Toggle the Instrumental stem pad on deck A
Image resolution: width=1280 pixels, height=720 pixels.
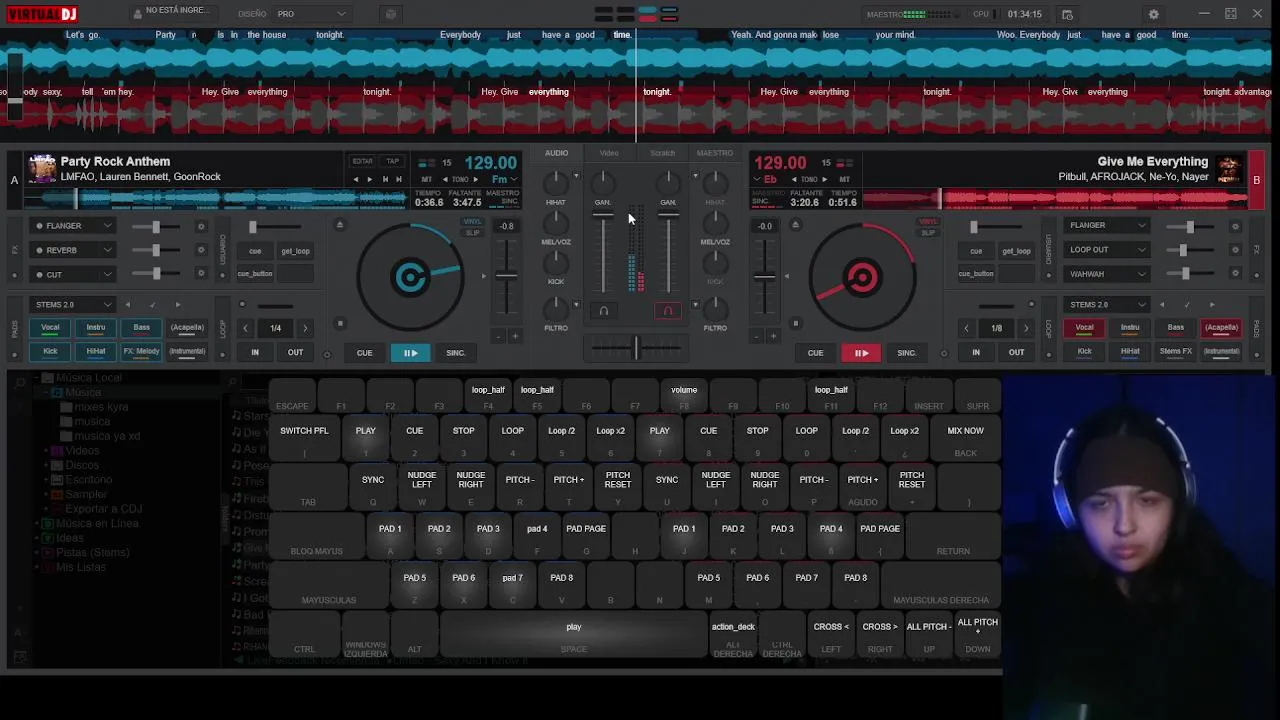[187, 351]
